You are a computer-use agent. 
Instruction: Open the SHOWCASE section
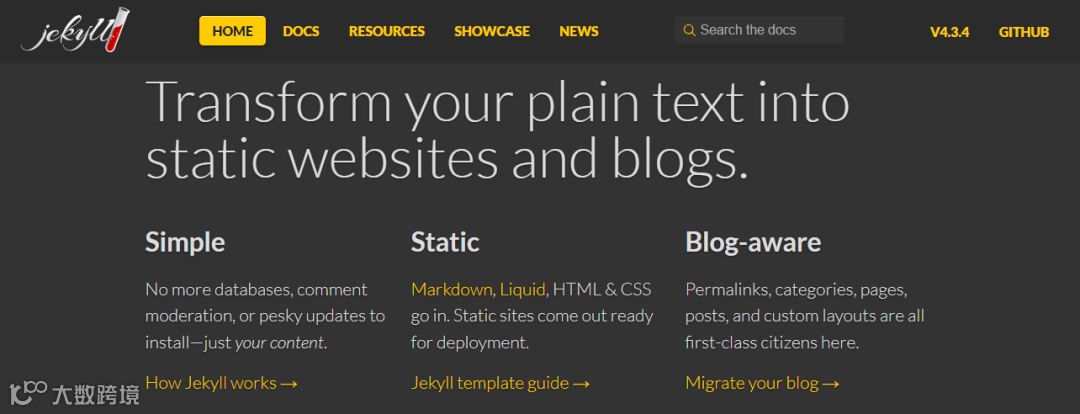click(492, 31)
